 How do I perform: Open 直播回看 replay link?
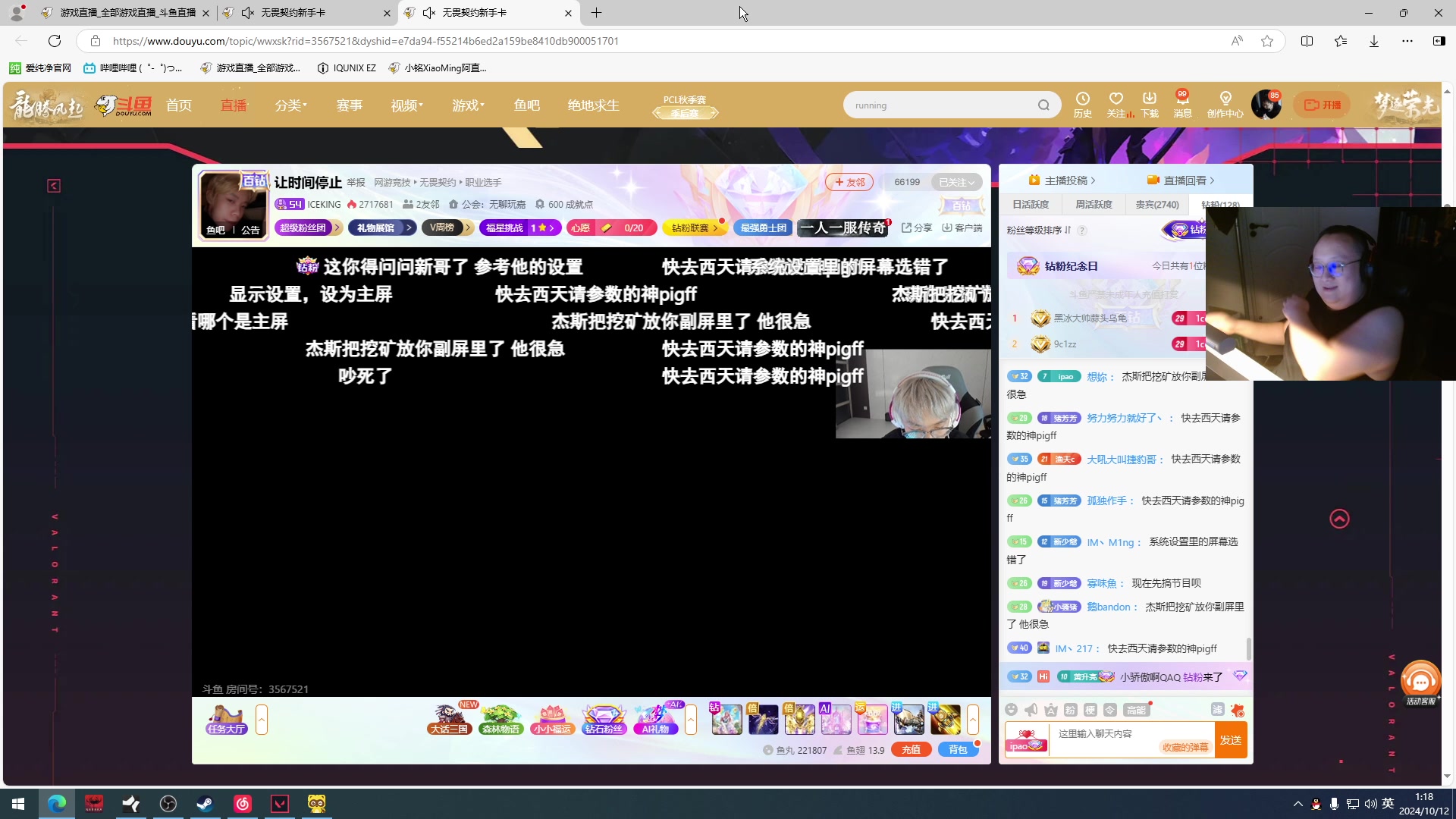click(1181, 180)
